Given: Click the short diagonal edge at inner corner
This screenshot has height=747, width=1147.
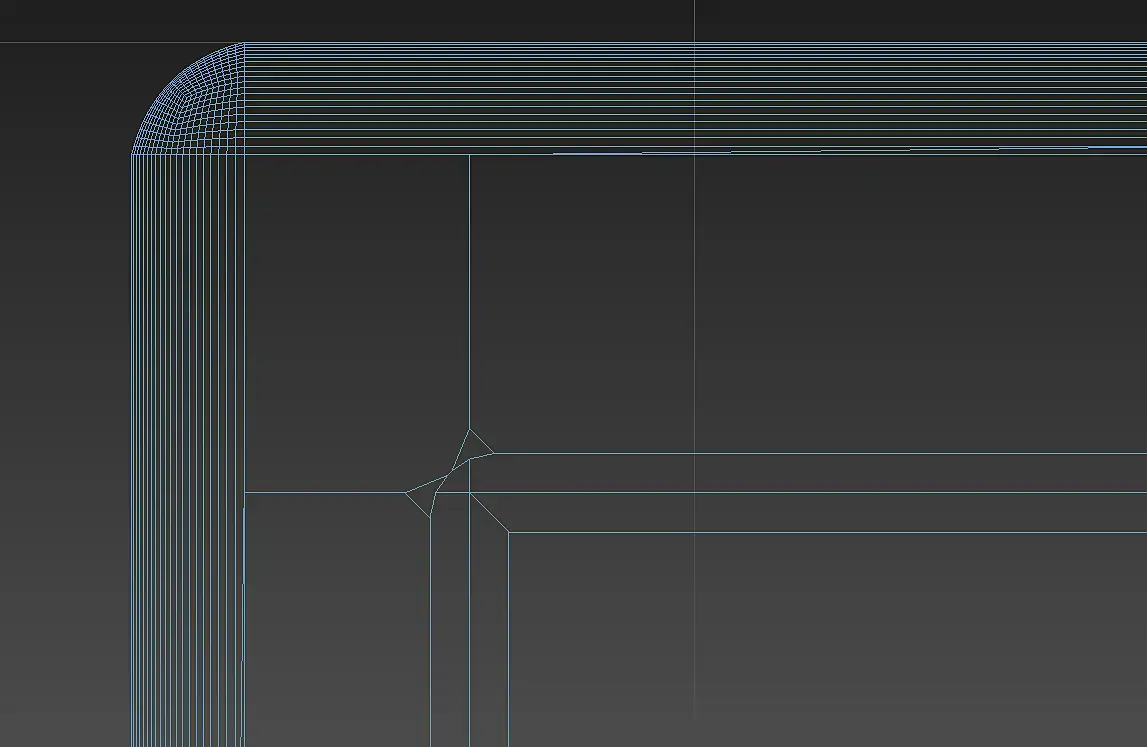Looking at the screenshot, I should tap(489, 512).
